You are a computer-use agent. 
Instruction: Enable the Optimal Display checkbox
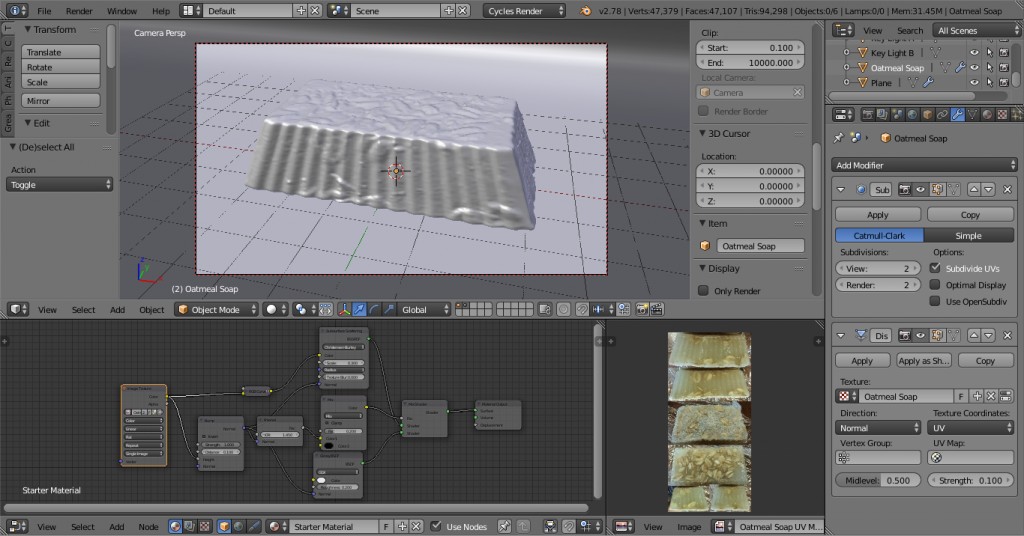[936, 285]
